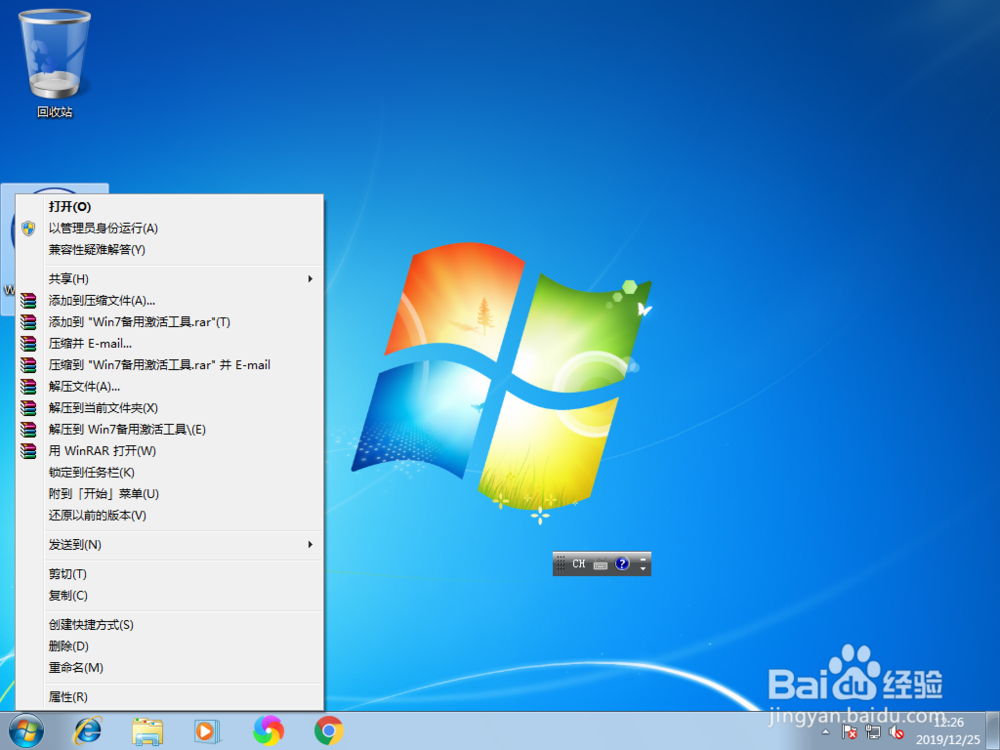Click the network tray icon

pyautogui.click(x=872, y=732)
